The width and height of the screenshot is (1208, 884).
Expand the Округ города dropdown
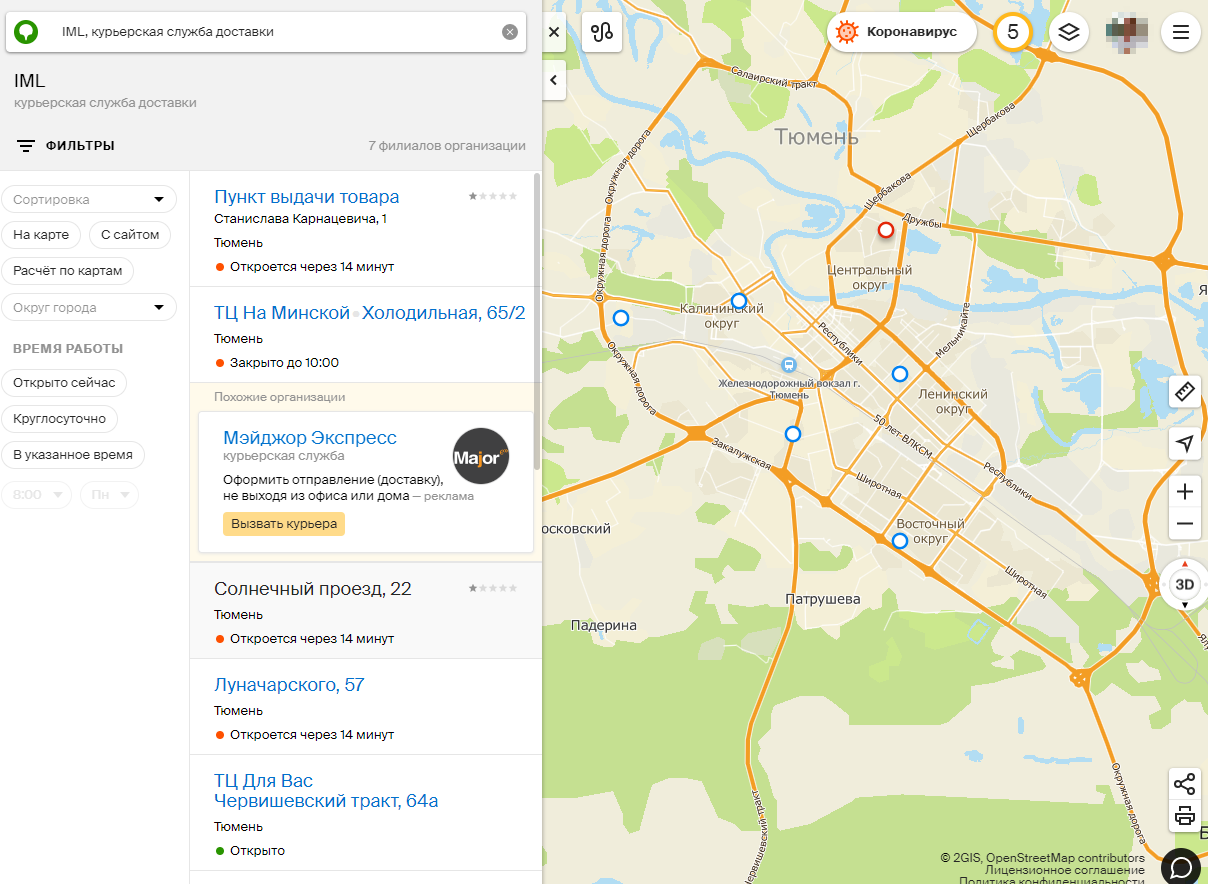coord(89,307)
